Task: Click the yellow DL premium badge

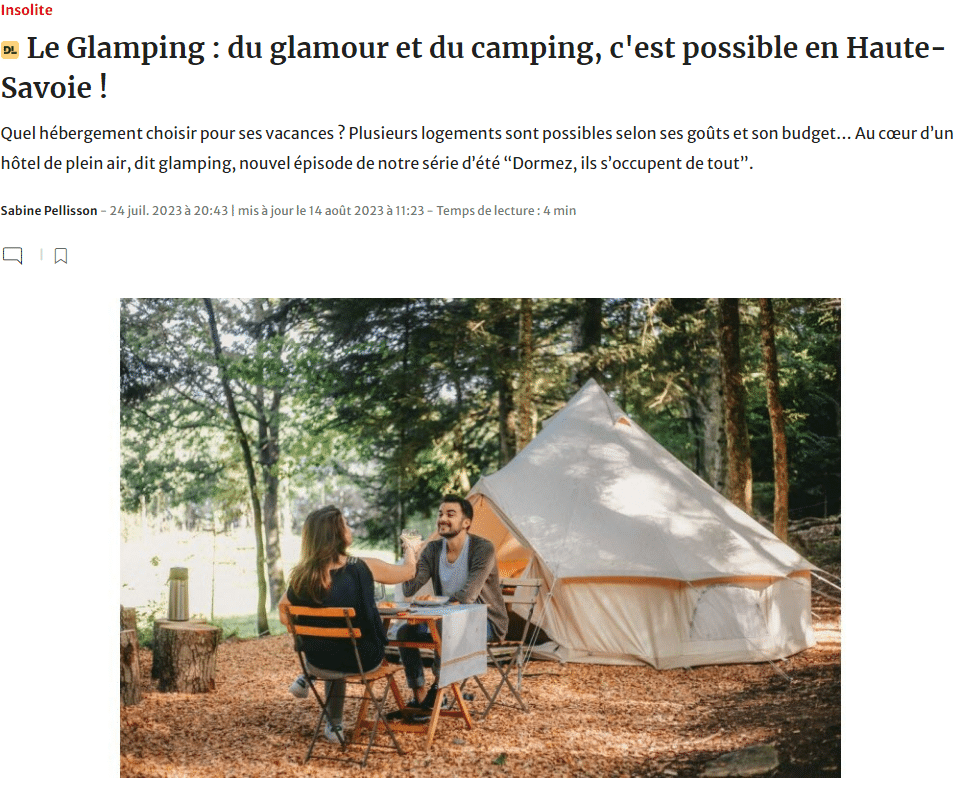Action: tap(10, 50)
